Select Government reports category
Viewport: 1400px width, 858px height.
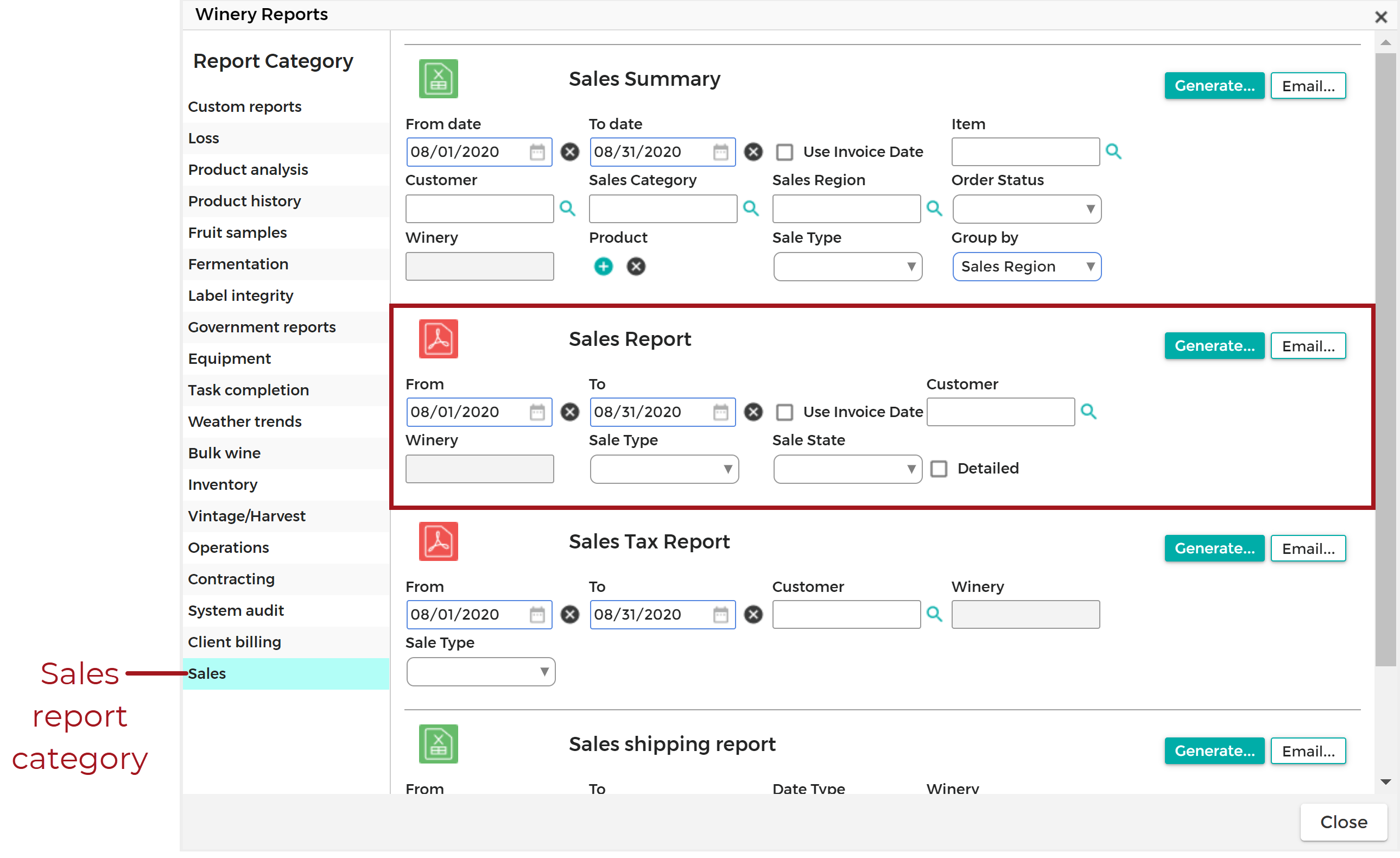pos(286,327)
